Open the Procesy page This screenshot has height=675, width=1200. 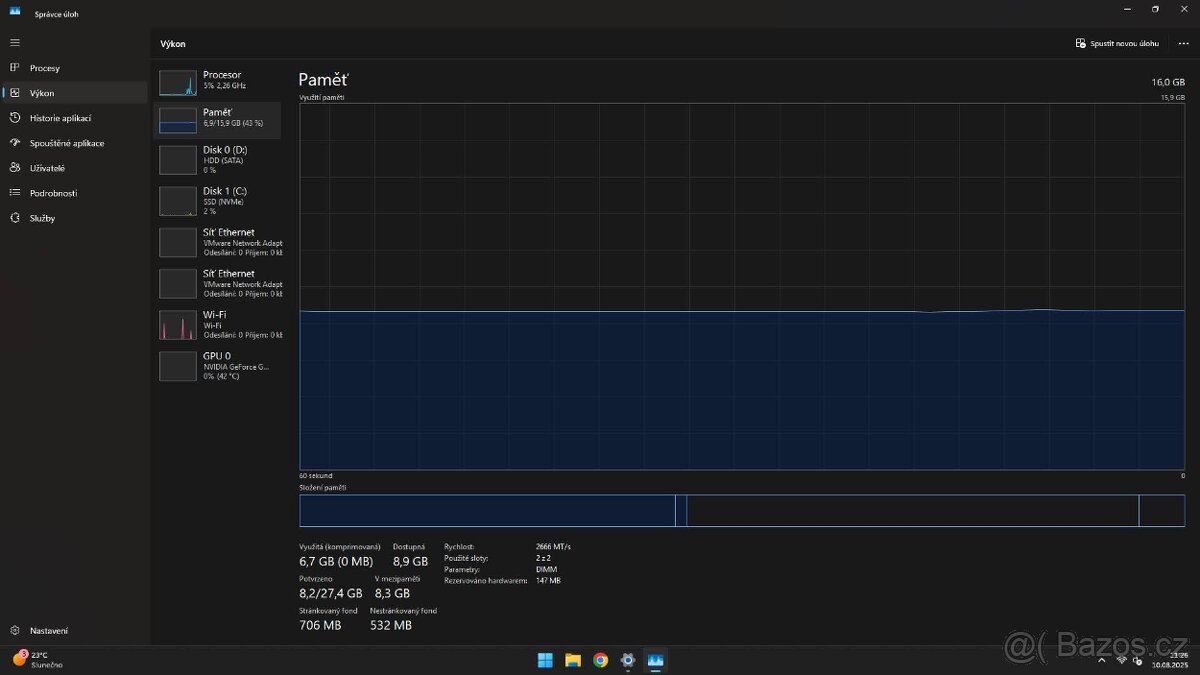pos(45,68)
